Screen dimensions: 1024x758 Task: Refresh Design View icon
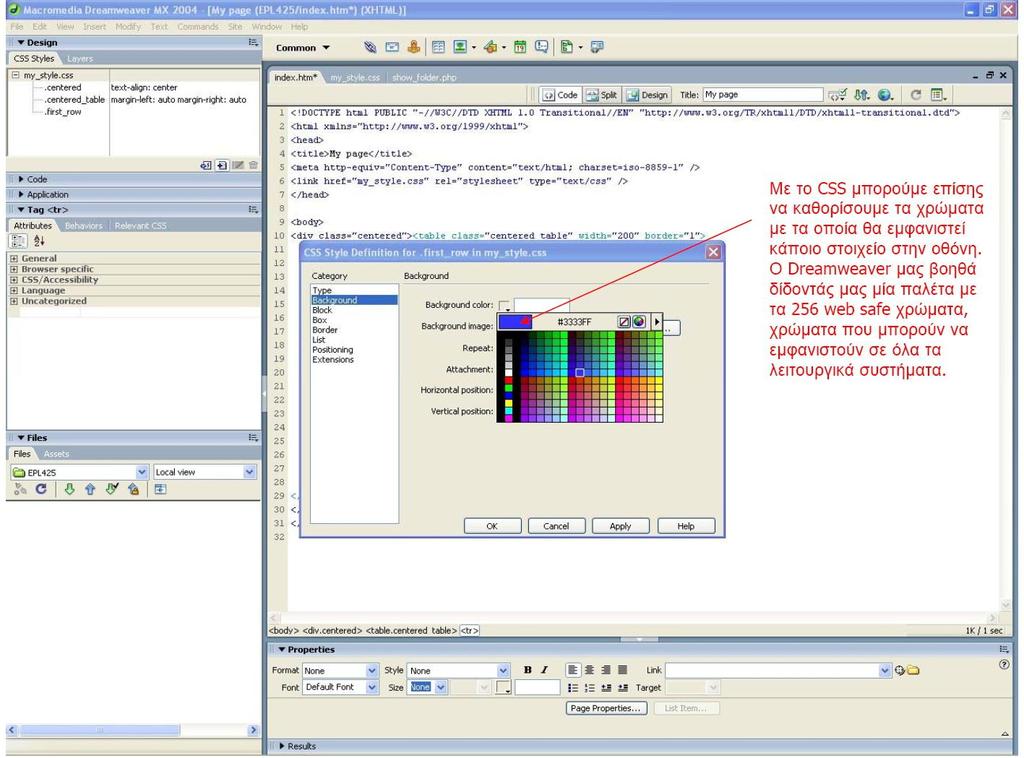[916, 95]
